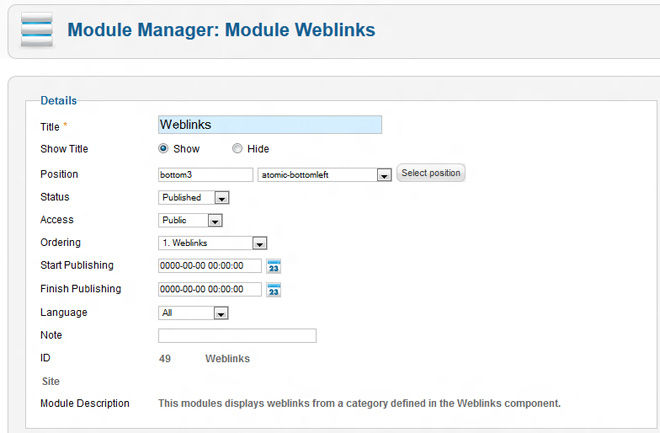The image size is (660, 433).
Task: Select the Show radio button for title
Action: point(164,149)
